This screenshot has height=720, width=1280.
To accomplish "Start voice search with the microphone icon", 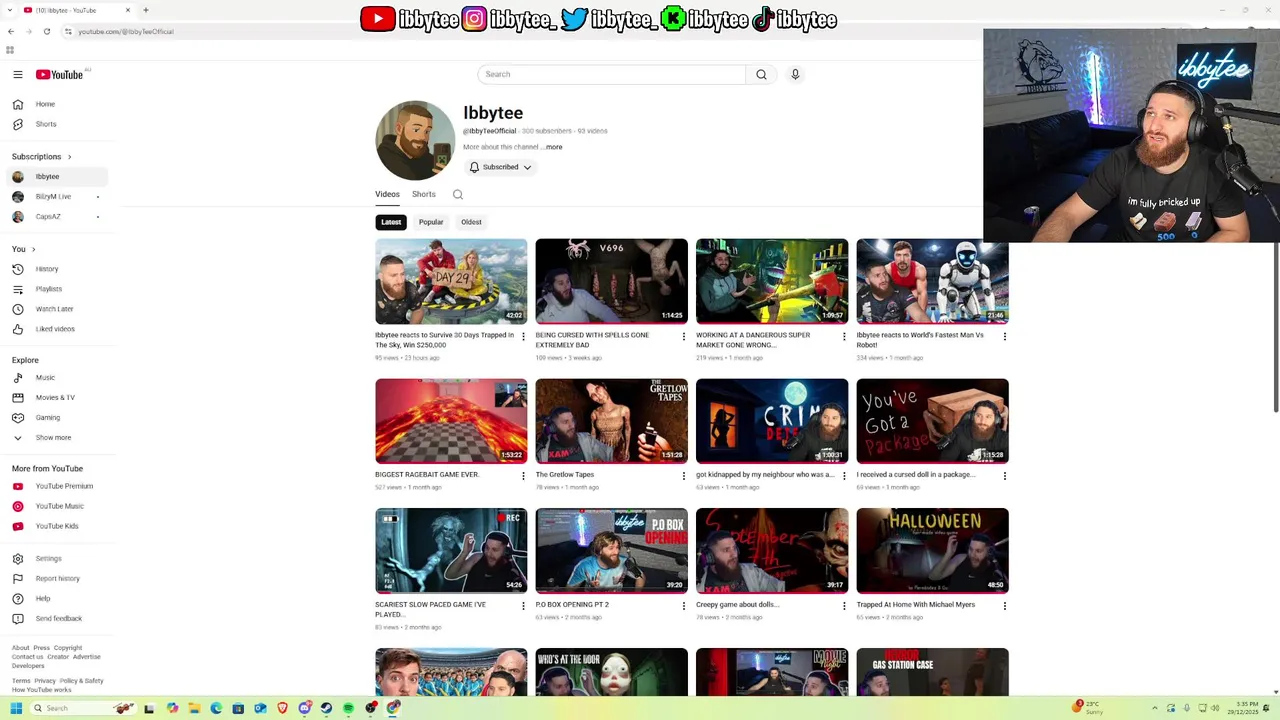I will coord(795,74).
